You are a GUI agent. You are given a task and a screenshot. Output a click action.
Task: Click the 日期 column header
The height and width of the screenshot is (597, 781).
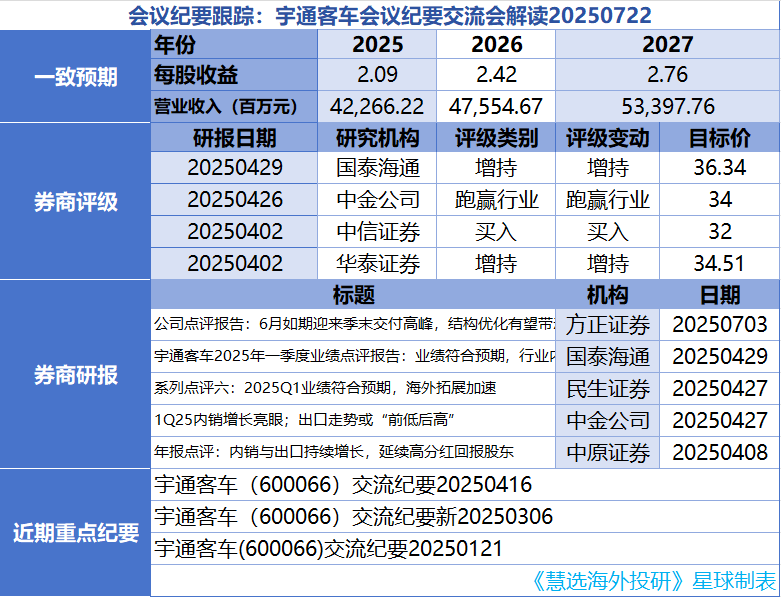click(720, 295)
